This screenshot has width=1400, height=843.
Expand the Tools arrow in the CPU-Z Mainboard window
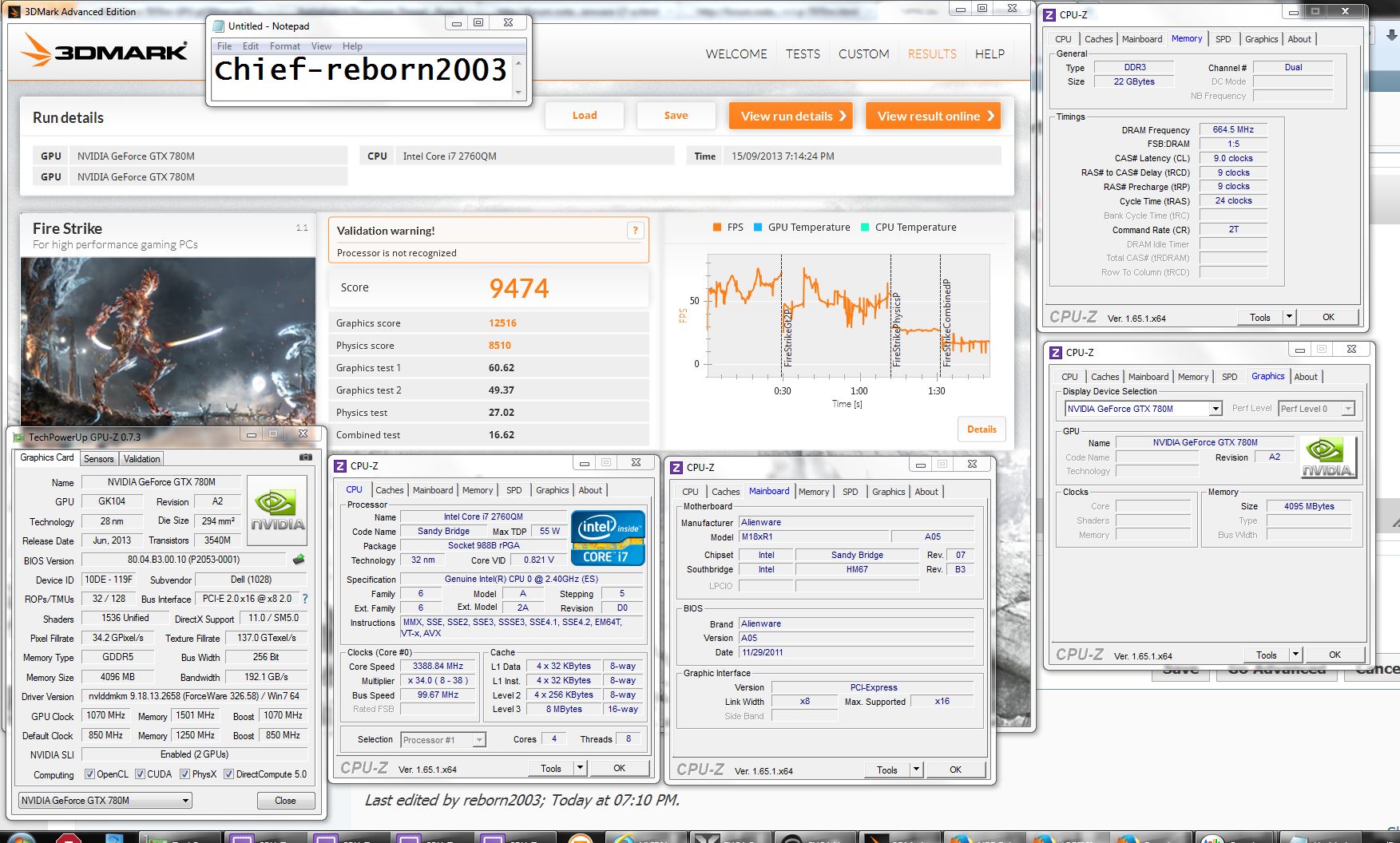point(916,770)
